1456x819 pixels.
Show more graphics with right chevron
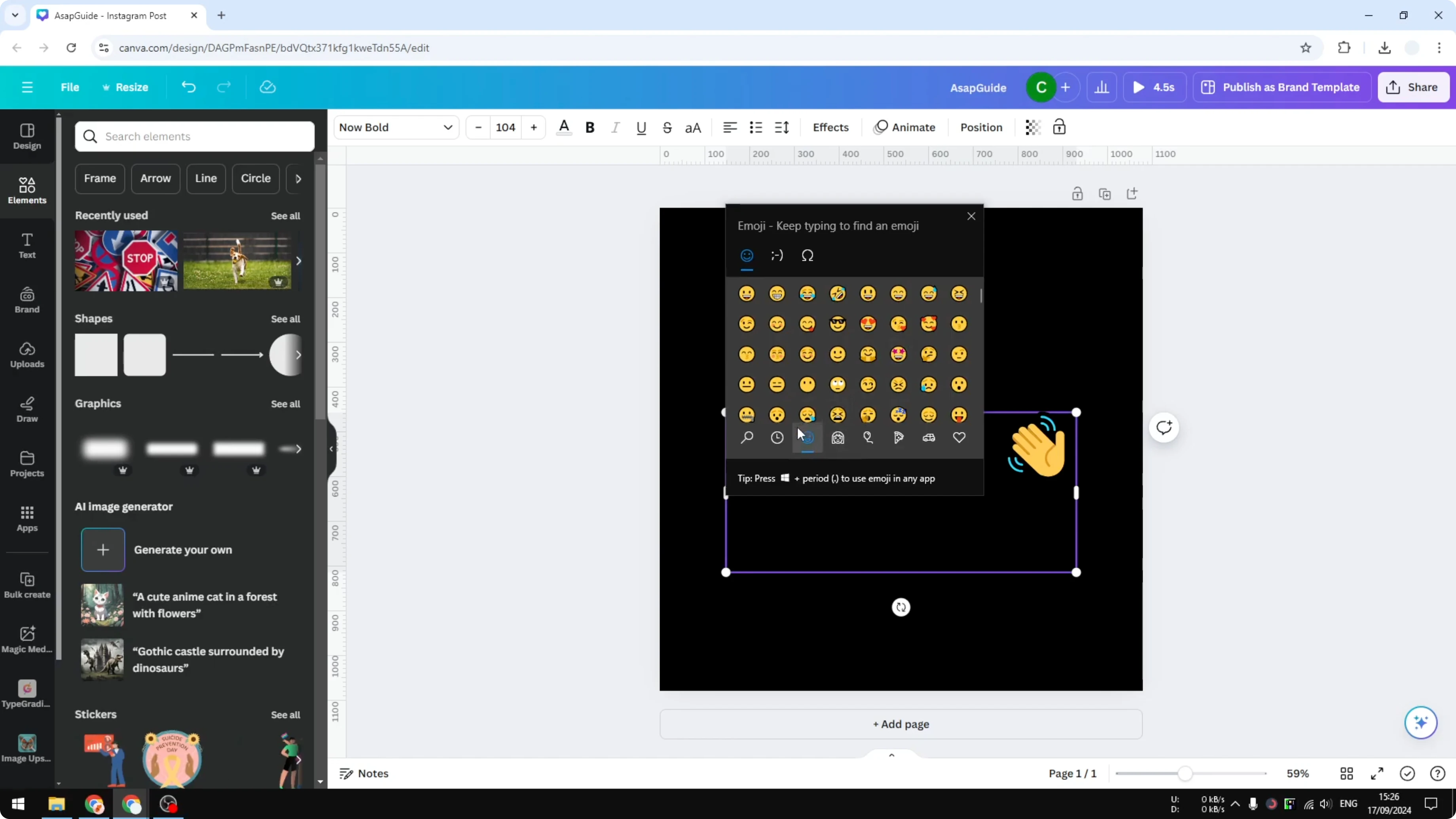point(298,449)
